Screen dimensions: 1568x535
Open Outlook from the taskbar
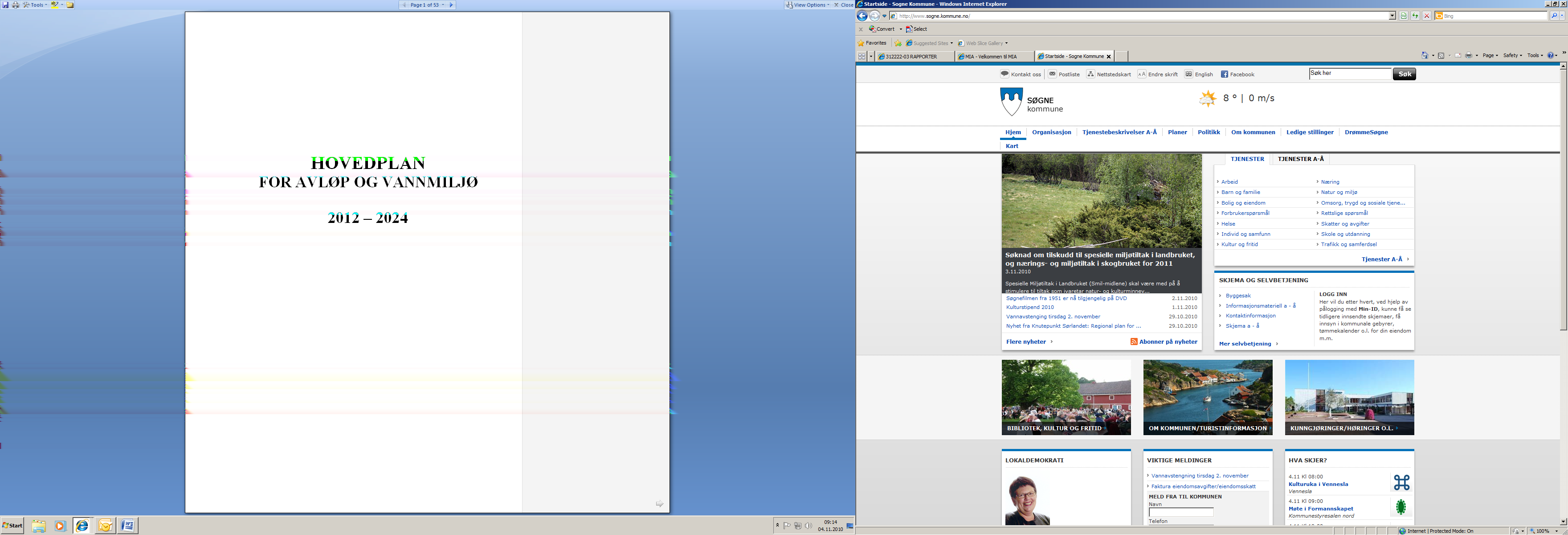click(x=105, y=526)
